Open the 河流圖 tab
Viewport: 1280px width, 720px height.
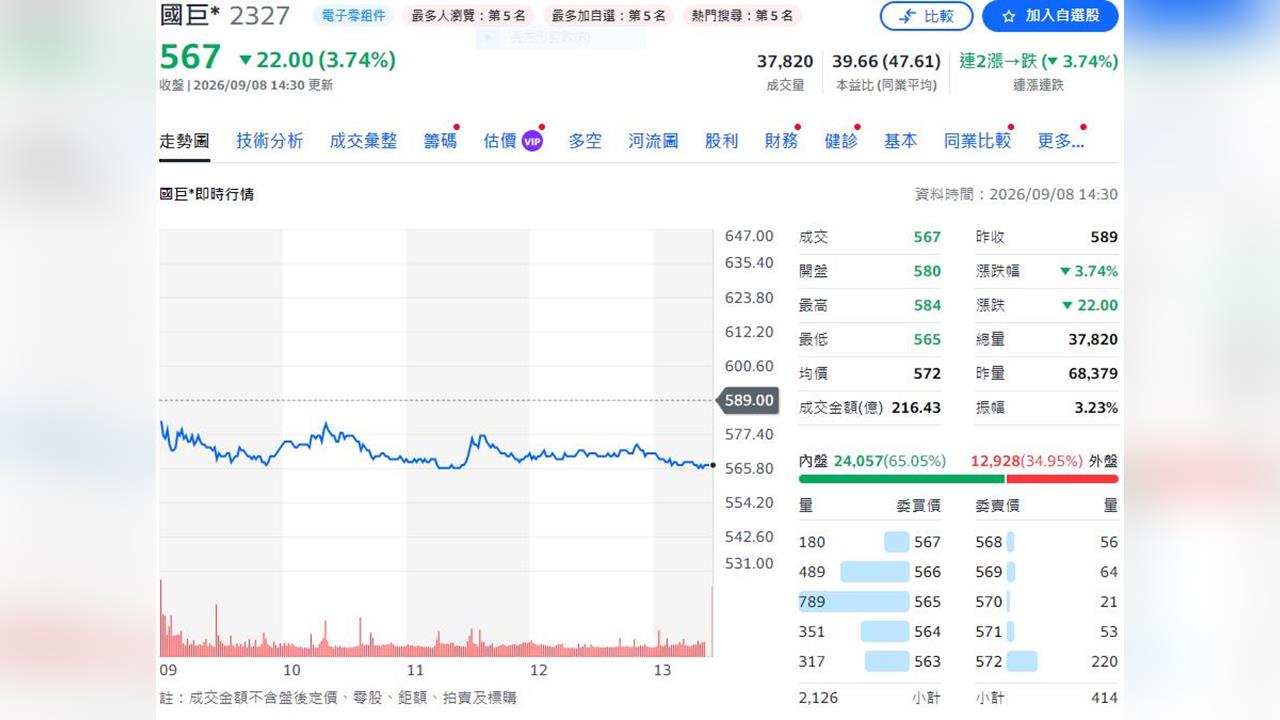(x=653, y=141)
